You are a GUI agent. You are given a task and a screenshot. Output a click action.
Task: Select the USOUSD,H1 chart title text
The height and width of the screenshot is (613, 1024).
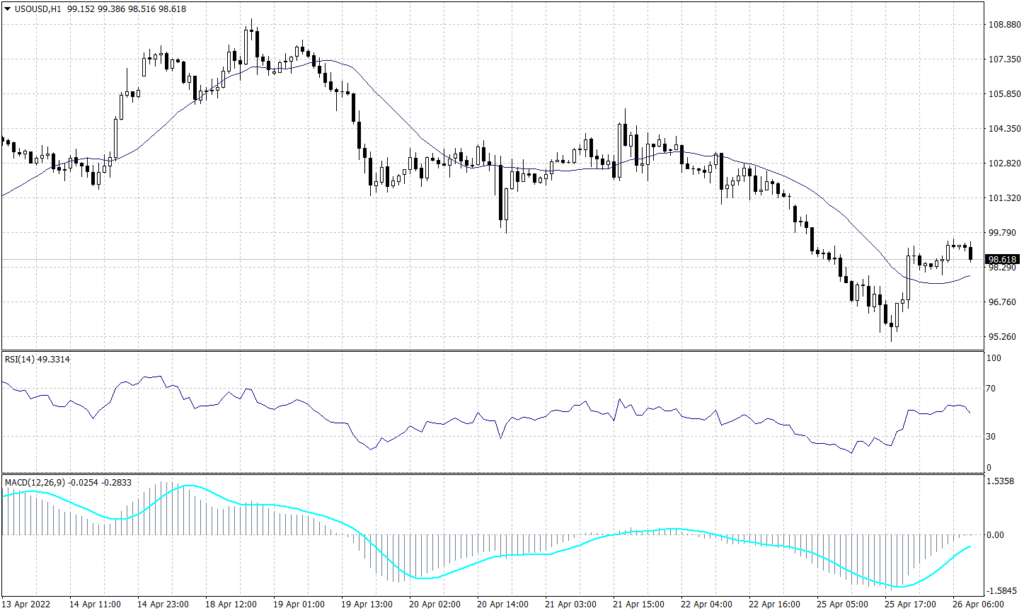pos(38,9)
